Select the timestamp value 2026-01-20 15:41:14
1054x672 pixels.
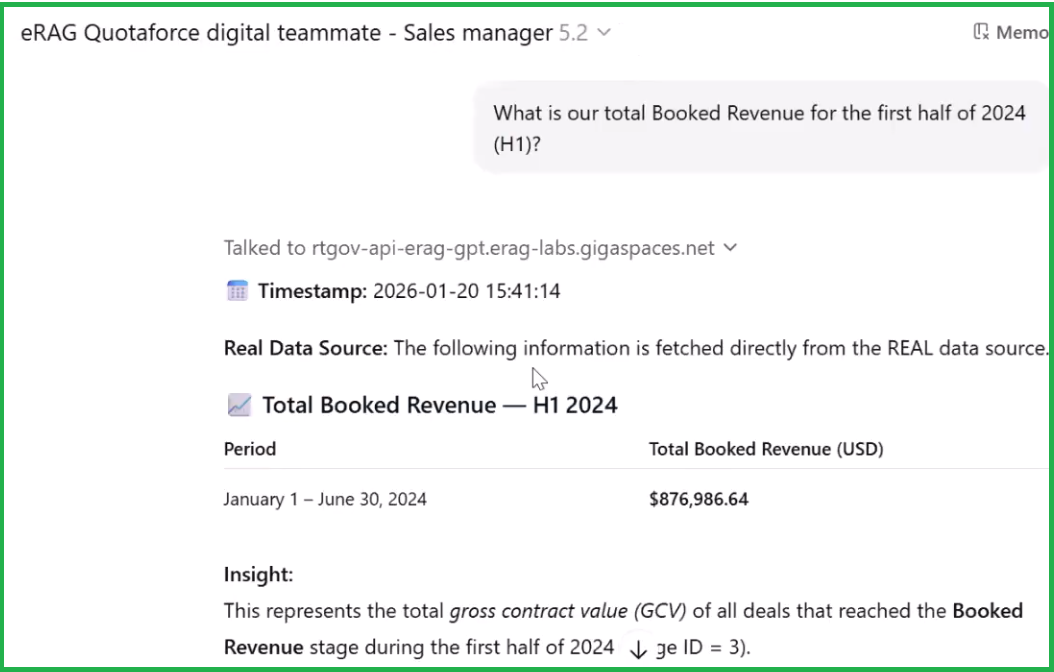pyautogui.click(x=467, y=291)
